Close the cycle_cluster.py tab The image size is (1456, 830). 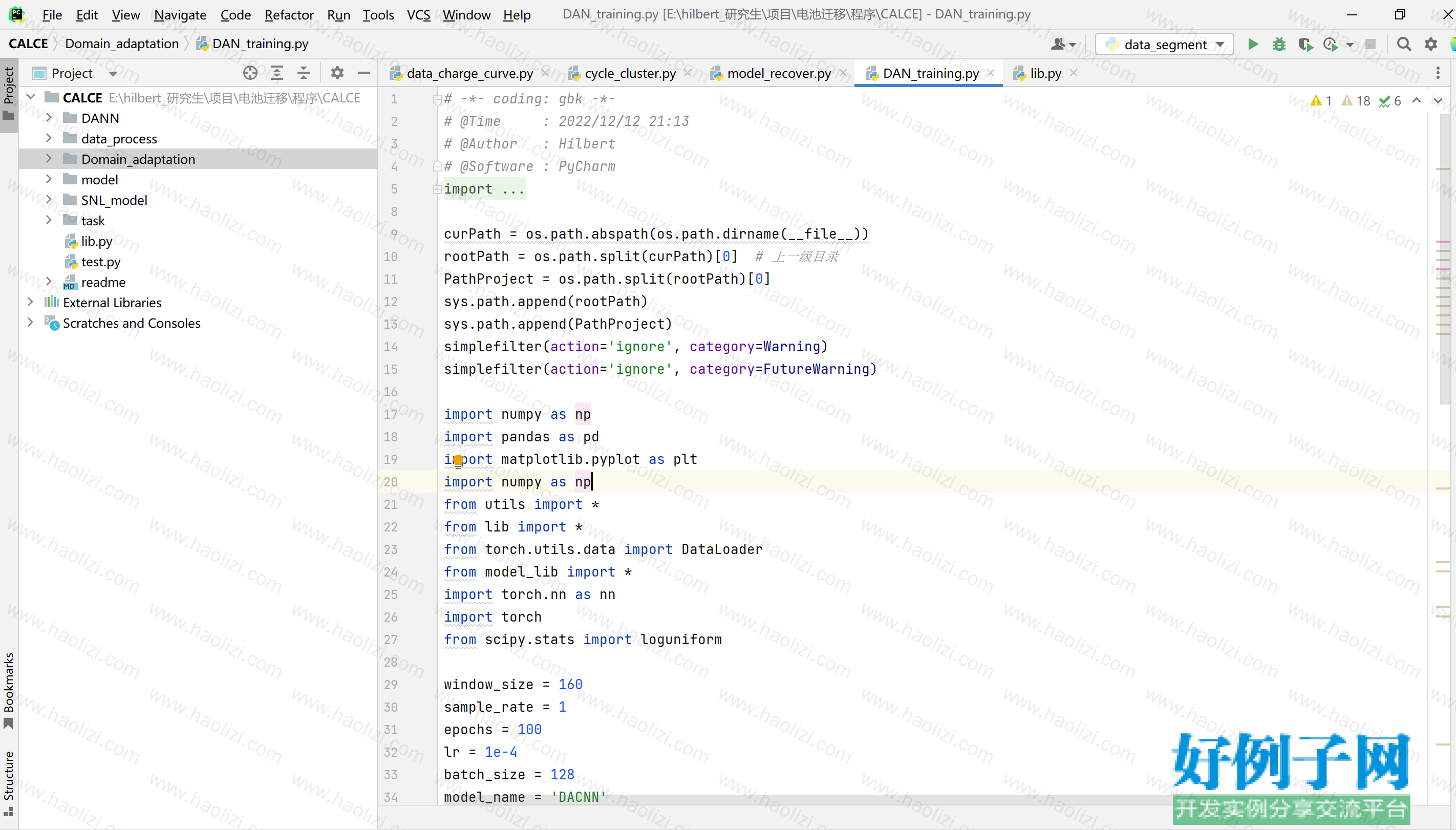pos(688,73)
